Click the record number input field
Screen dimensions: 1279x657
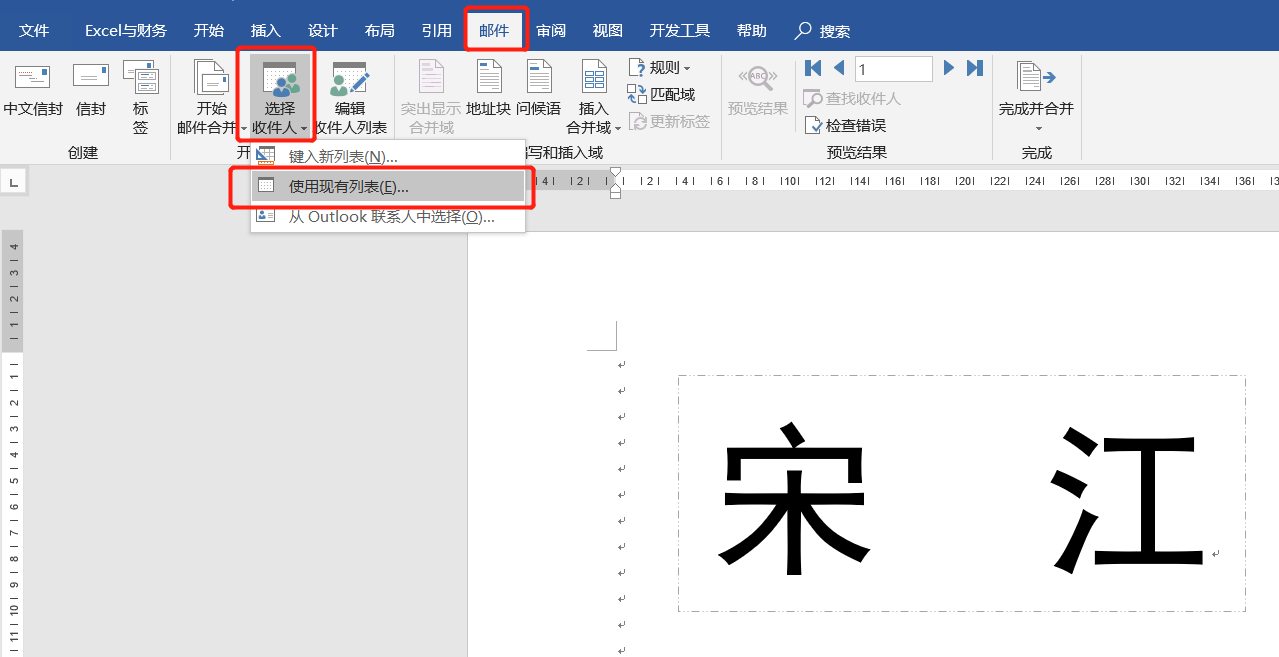click(893, 69)
